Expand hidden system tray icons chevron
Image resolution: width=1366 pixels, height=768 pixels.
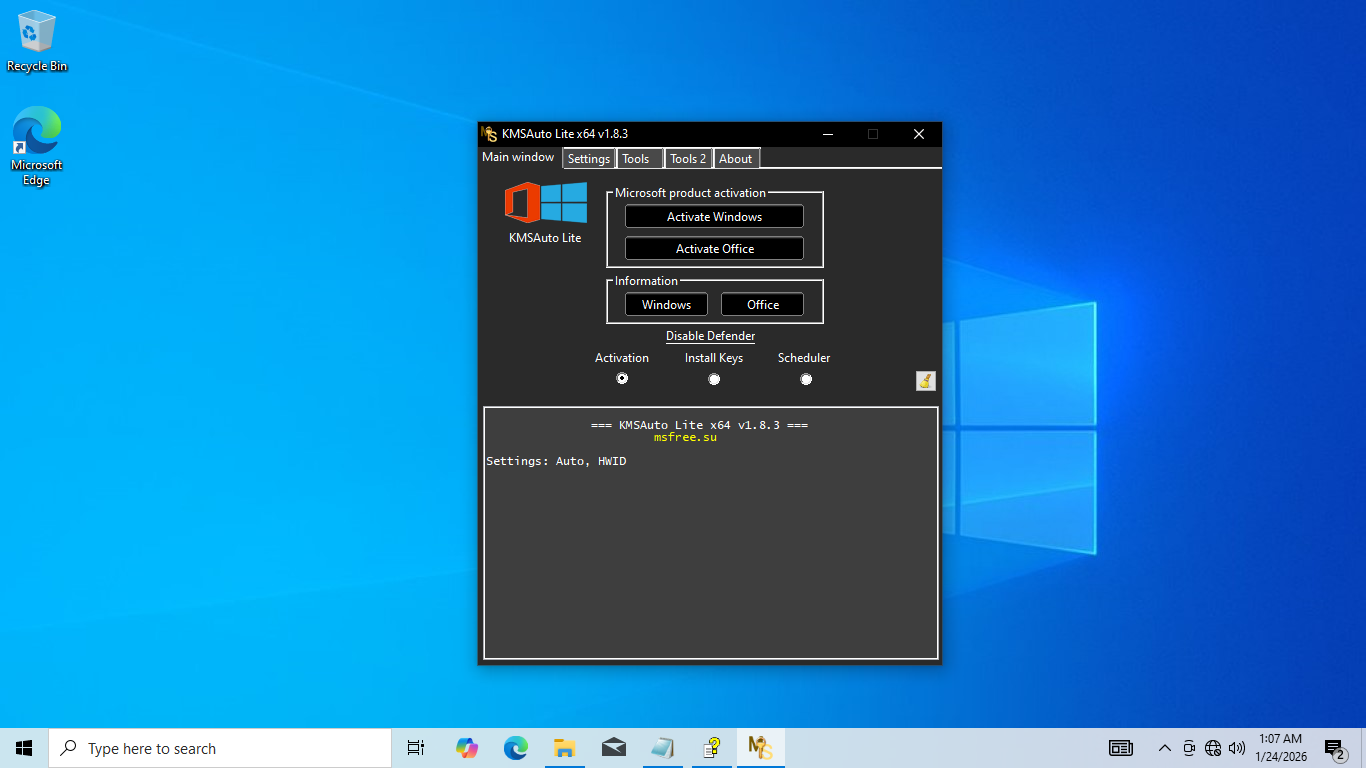coord(1164,748)
